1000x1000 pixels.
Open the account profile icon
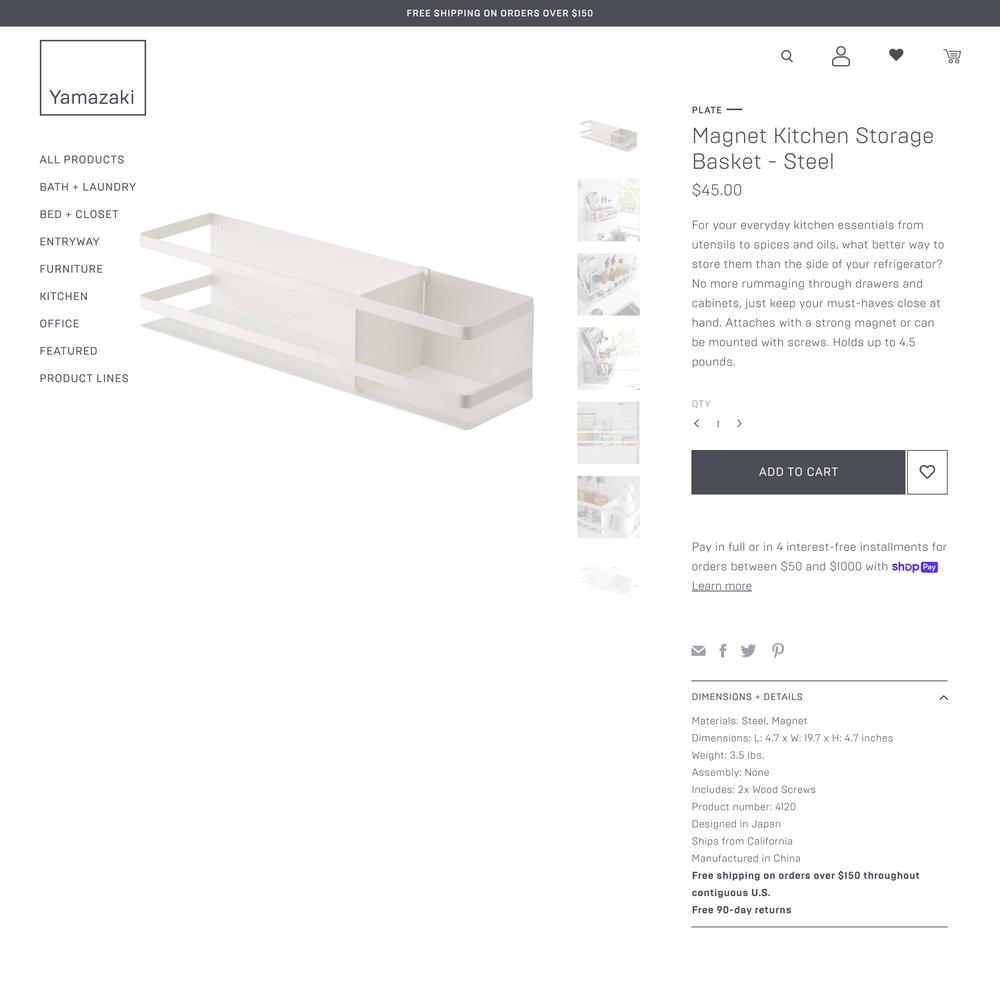pyautogui.click(x=841, y=56)
